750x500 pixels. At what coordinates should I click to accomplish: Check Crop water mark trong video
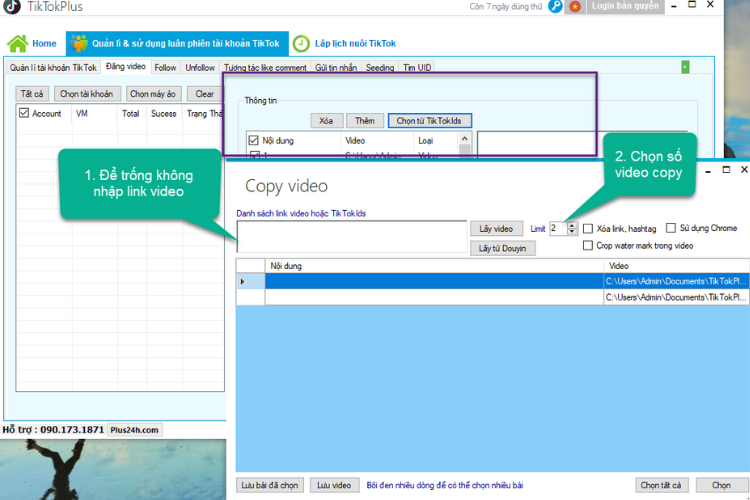588,245
